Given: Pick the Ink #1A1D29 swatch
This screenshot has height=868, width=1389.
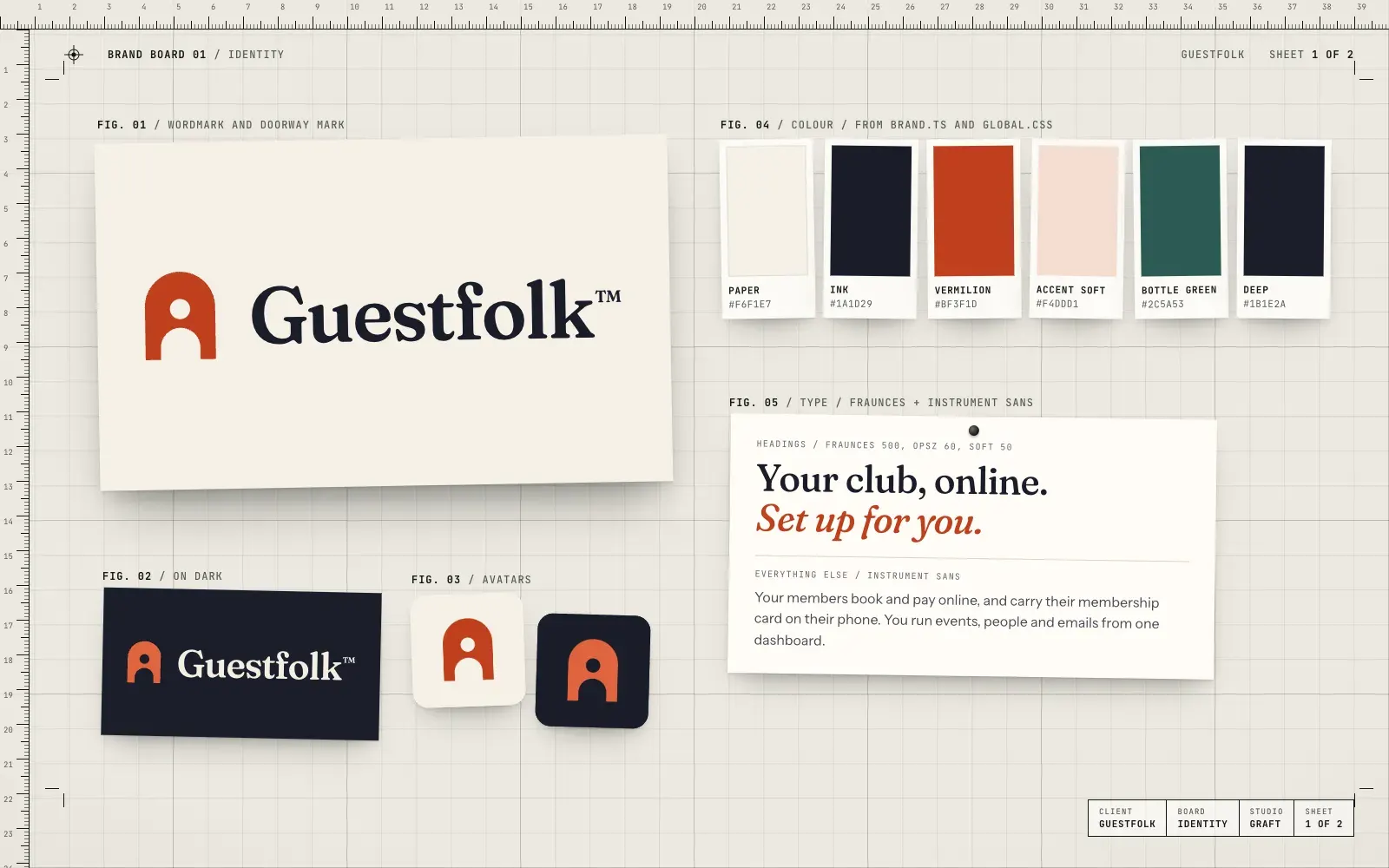Looking at the screenshot, I should coord(871,228).
